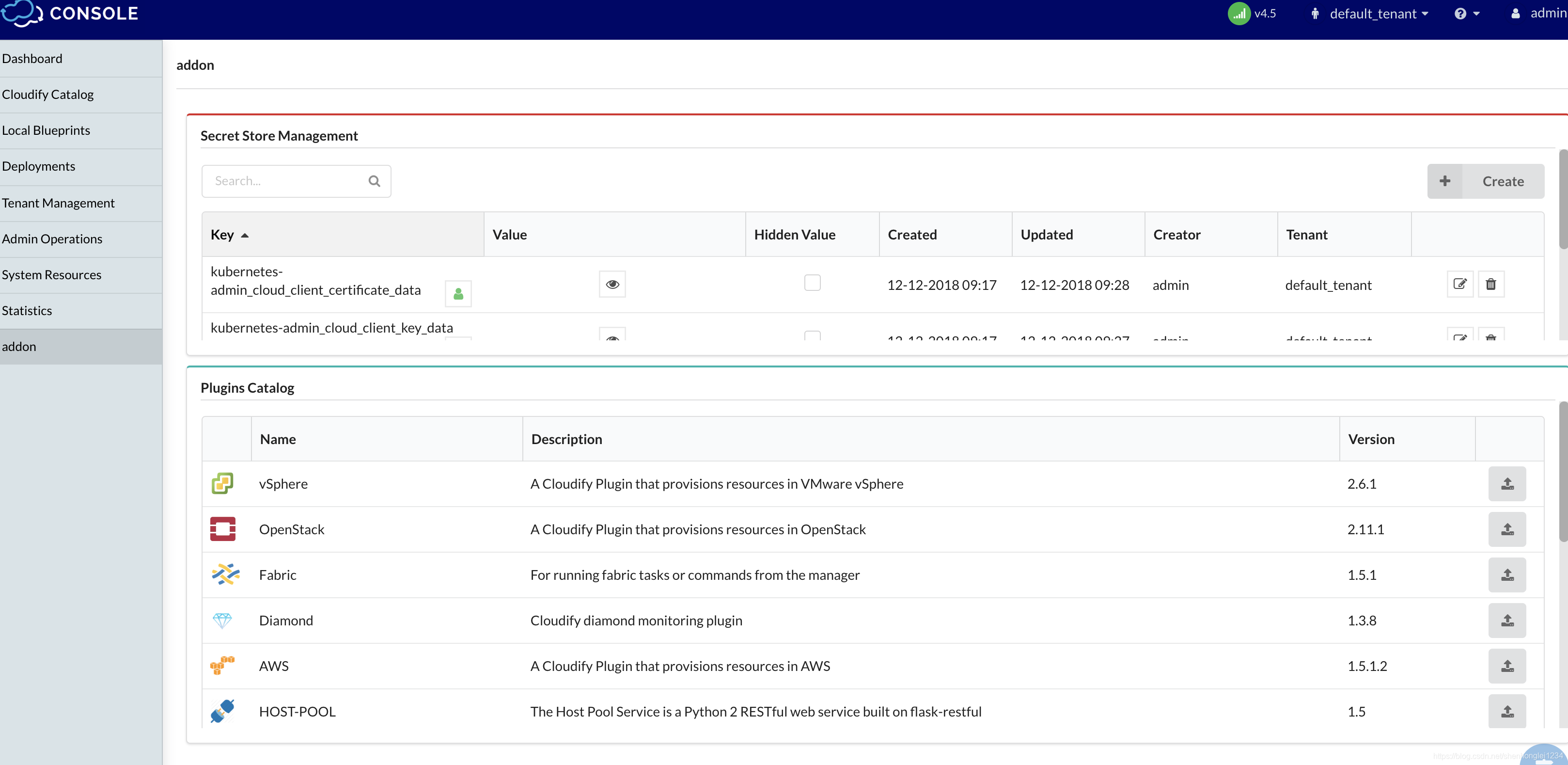Screen dimensions: 1568x765
Task: Upload the OpenStack plugin
Action: pyautogui.click(x=1507, y=529)
